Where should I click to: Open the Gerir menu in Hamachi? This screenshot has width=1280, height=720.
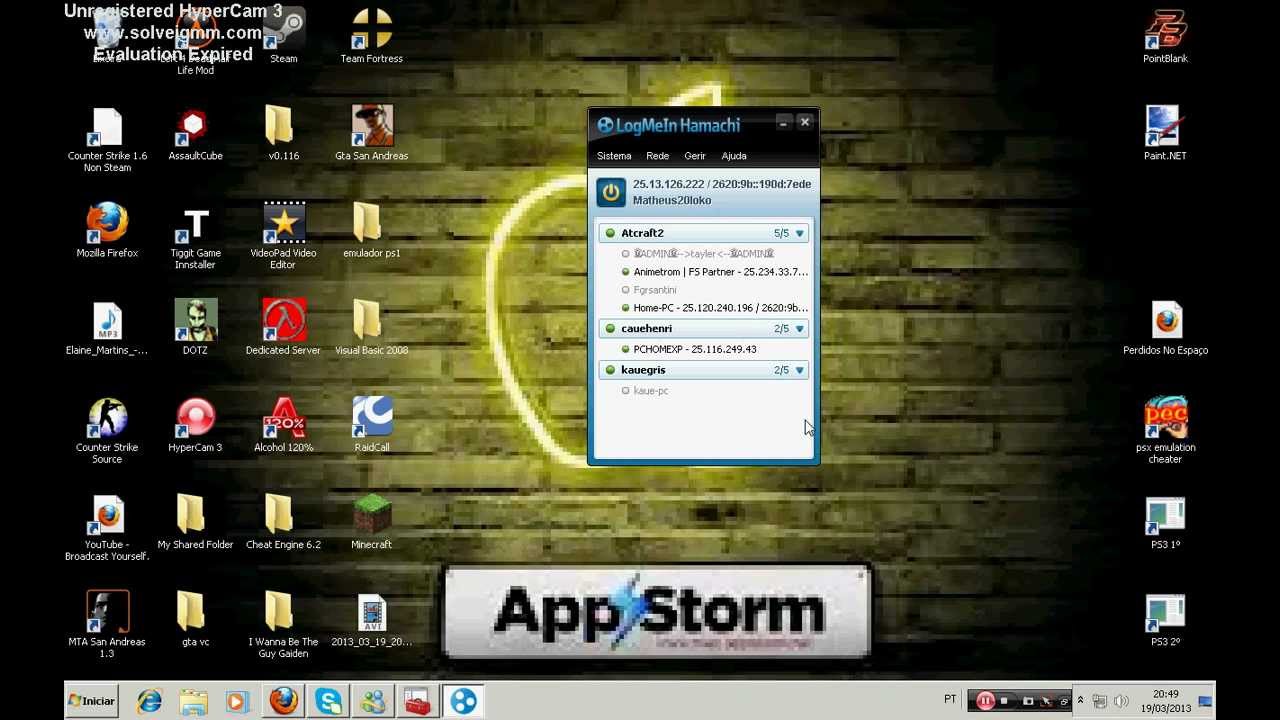pos(695,156)
